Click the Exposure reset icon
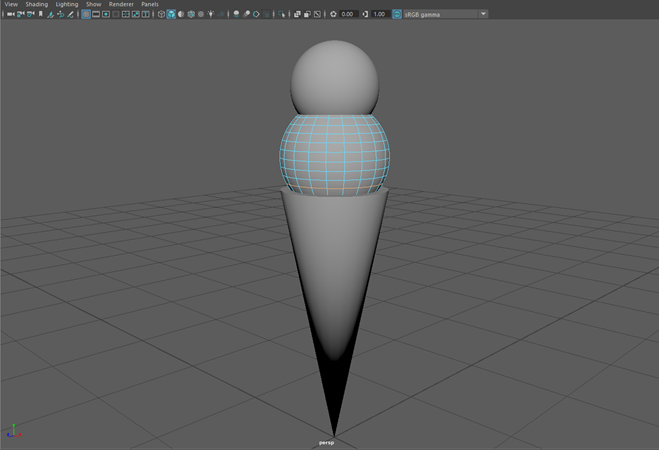Viewport: 659px width, 450px height. point(333,14)
